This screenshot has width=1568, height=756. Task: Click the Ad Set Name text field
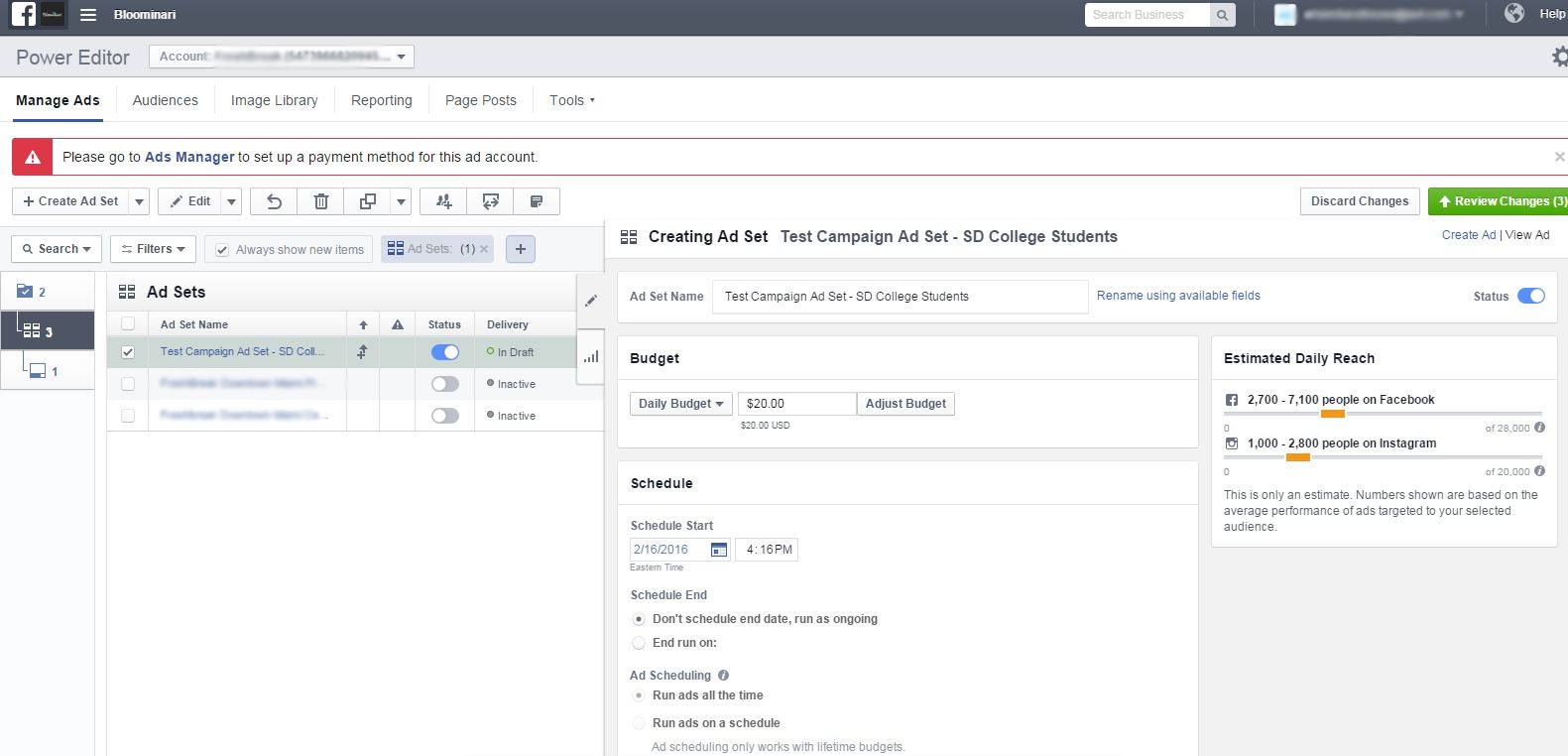click(899, 296)
